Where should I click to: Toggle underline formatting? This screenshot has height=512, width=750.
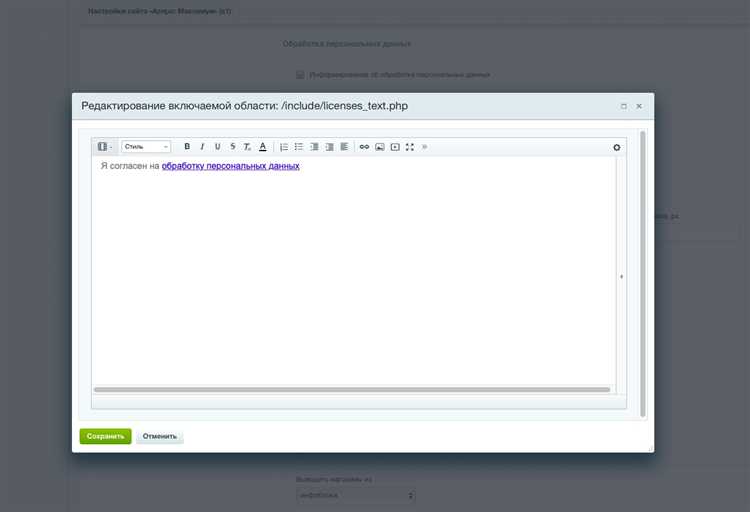click(217, 147)
